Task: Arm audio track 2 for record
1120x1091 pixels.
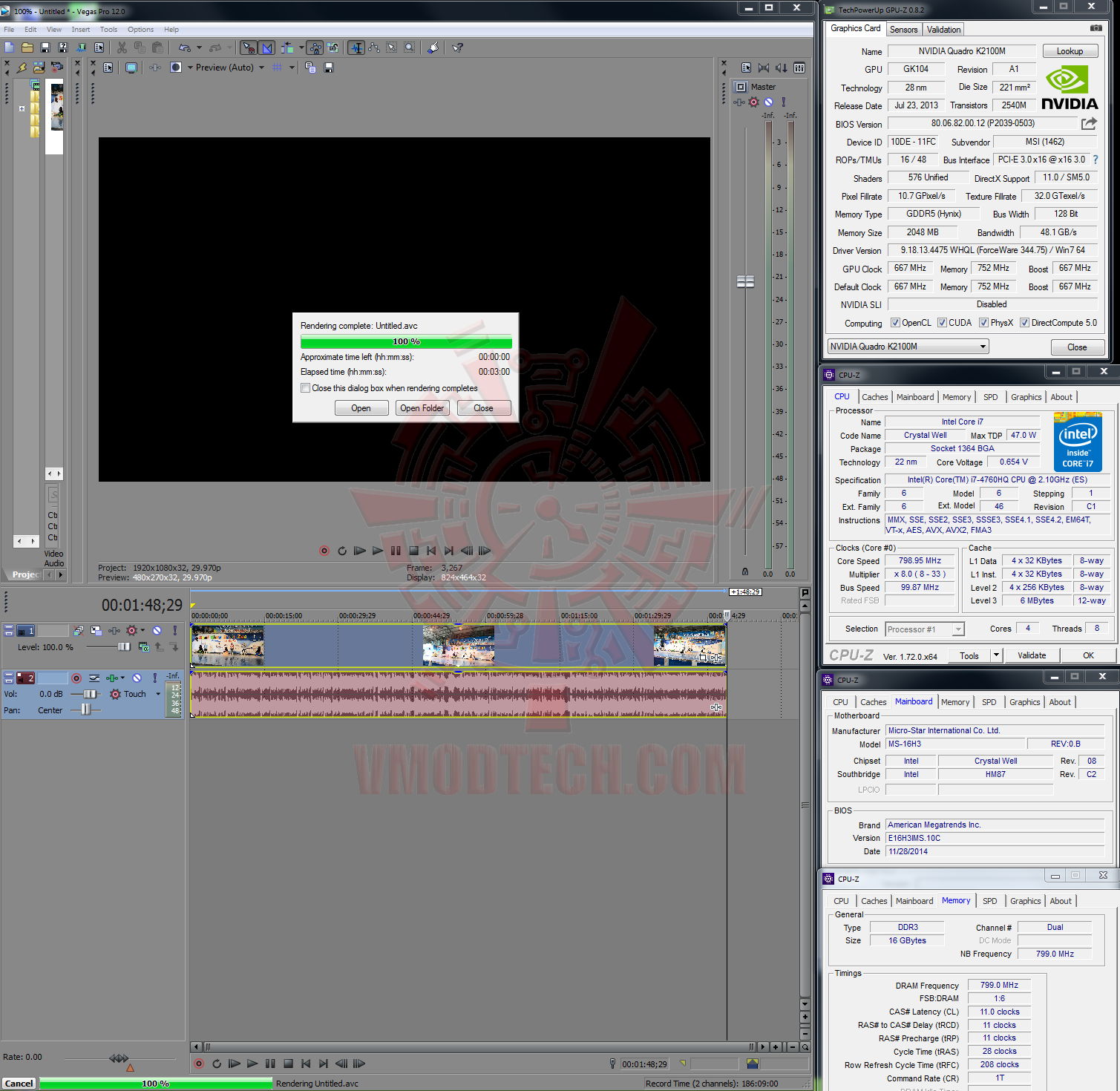Action: point(76,678)
